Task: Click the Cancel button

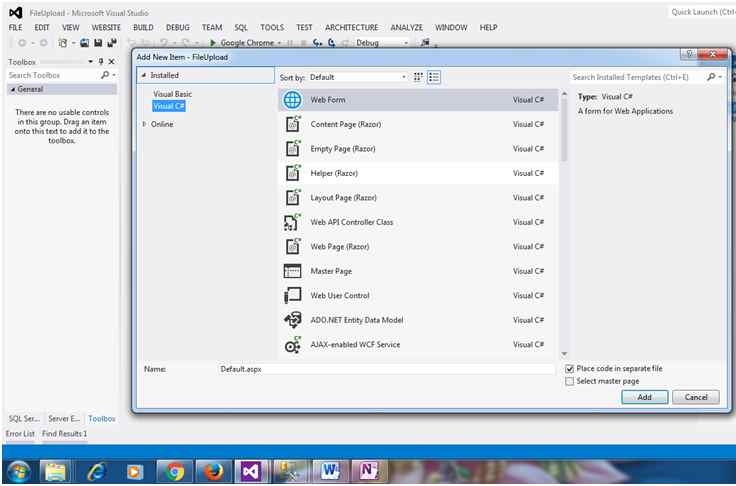Action: [696, 397]
